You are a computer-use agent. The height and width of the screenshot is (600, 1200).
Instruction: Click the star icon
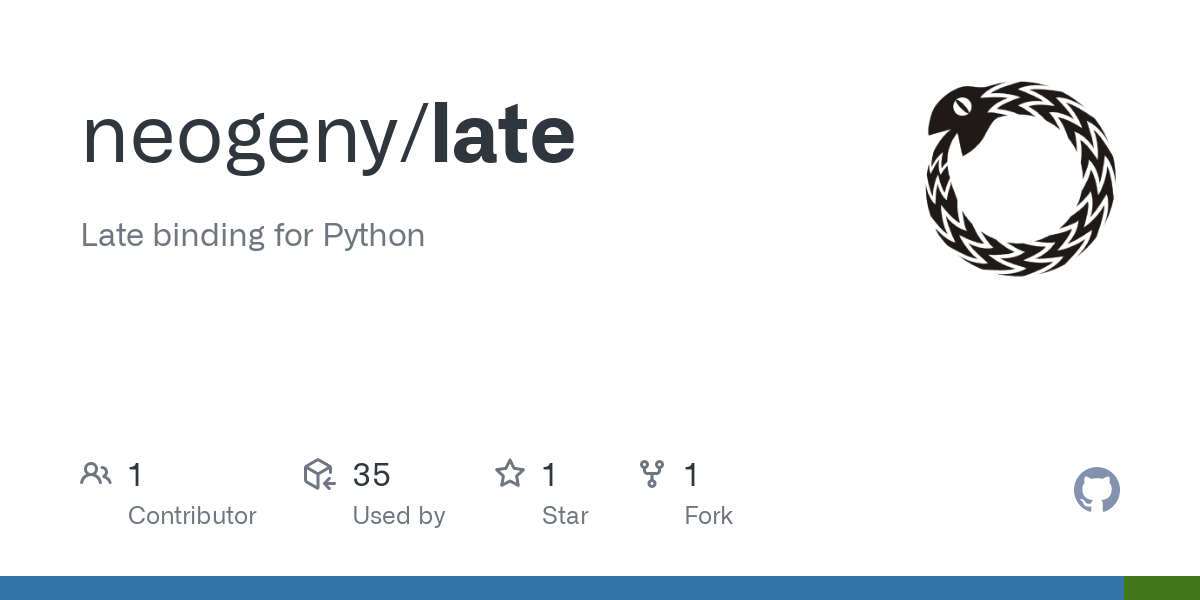pos(510,474)
